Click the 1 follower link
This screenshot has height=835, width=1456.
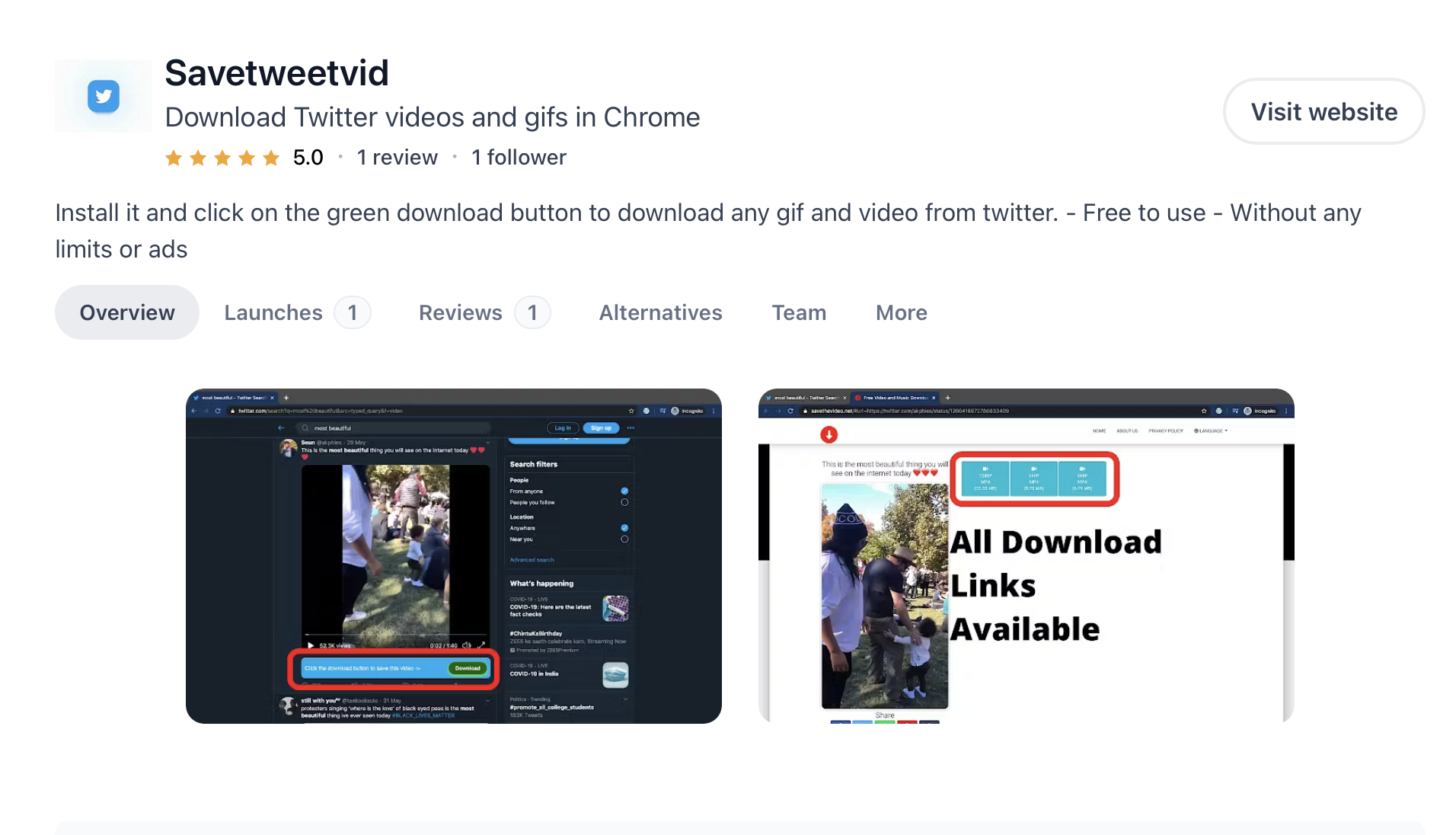tap(519, 157)
